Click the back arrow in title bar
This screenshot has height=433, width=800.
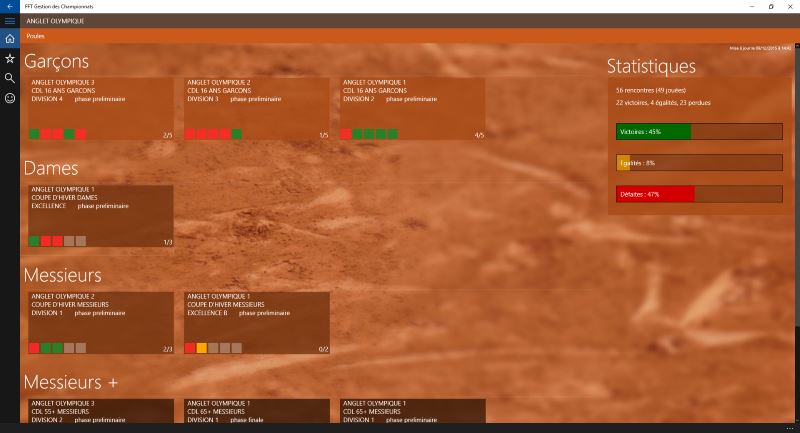[10, 6]
